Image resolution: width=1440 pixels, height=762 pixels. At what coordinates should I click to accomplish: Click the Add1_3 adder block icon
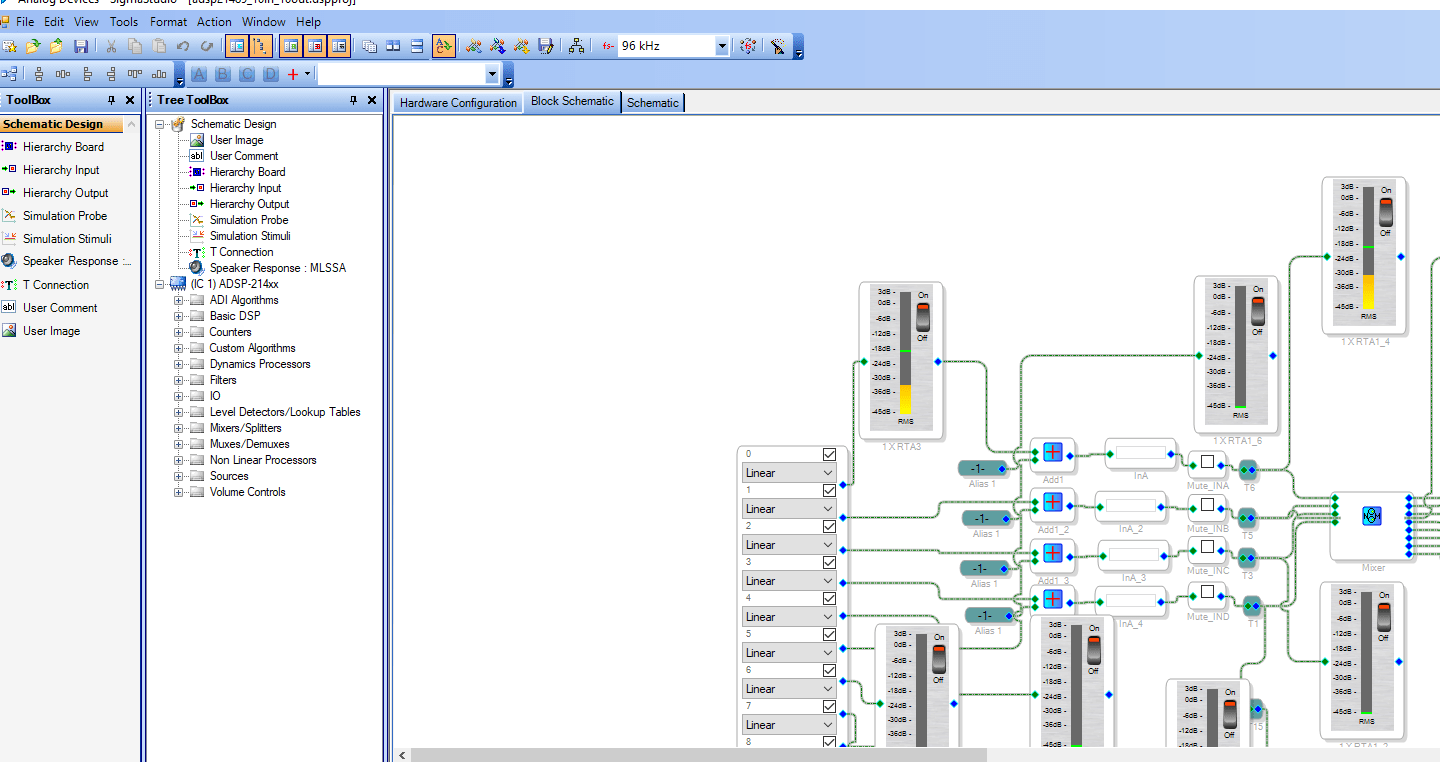(1052, 552)
